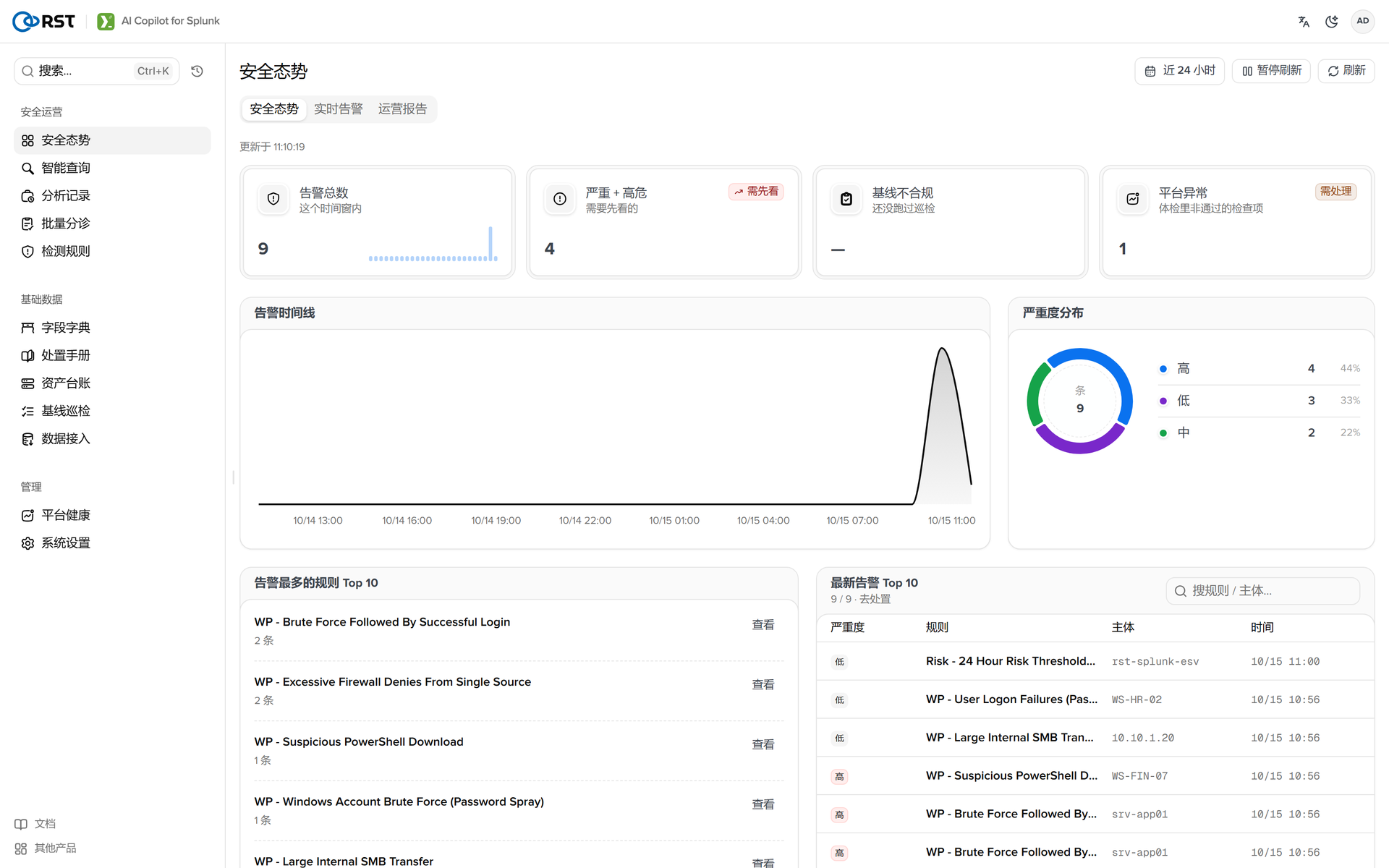Click 暂停刷新 pause button
The width and height of the screenshot is (1389, 868).
point(1271,71)
